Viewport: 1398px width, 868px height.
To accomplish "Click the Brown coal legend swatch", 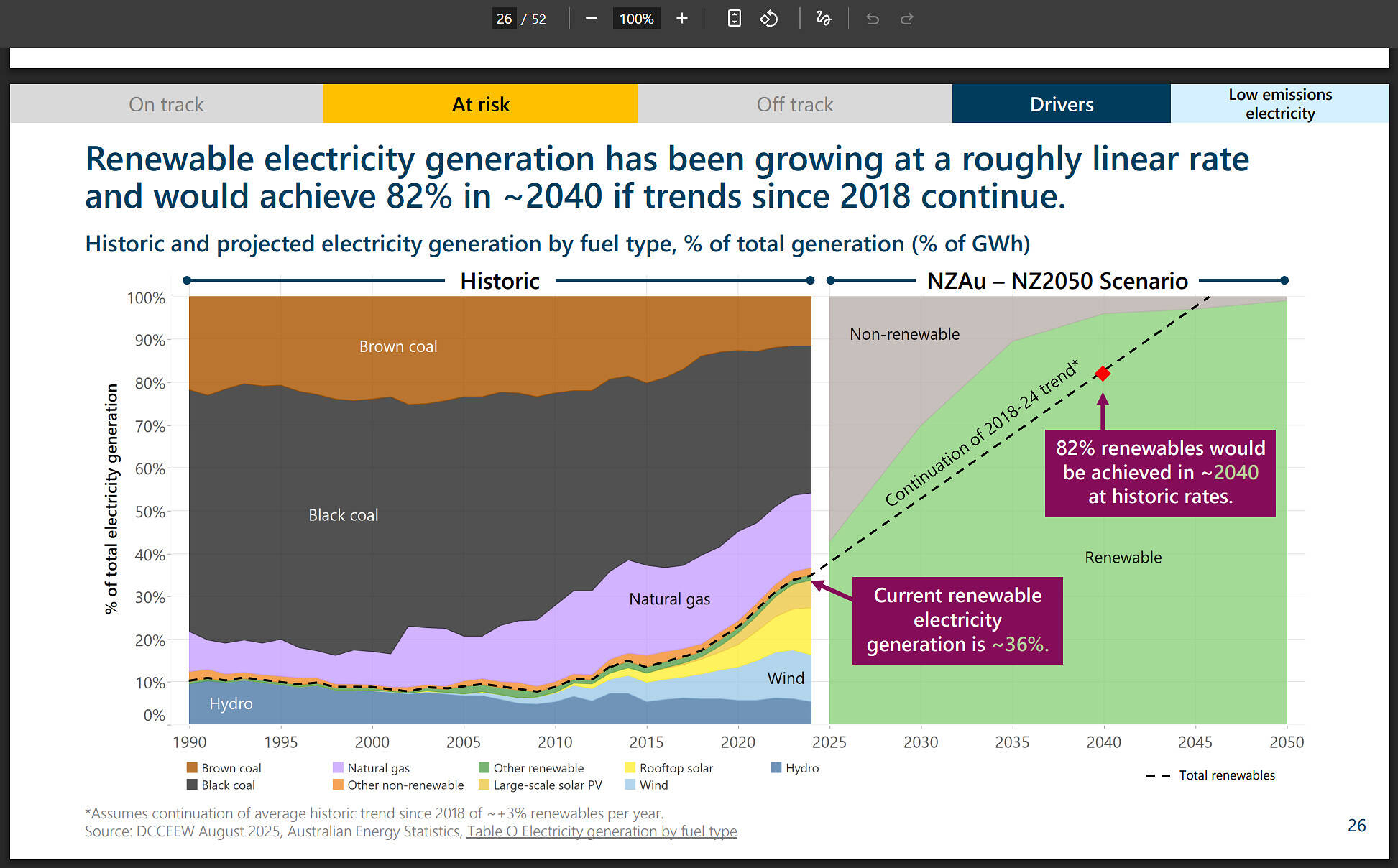I will coord(192,767).
